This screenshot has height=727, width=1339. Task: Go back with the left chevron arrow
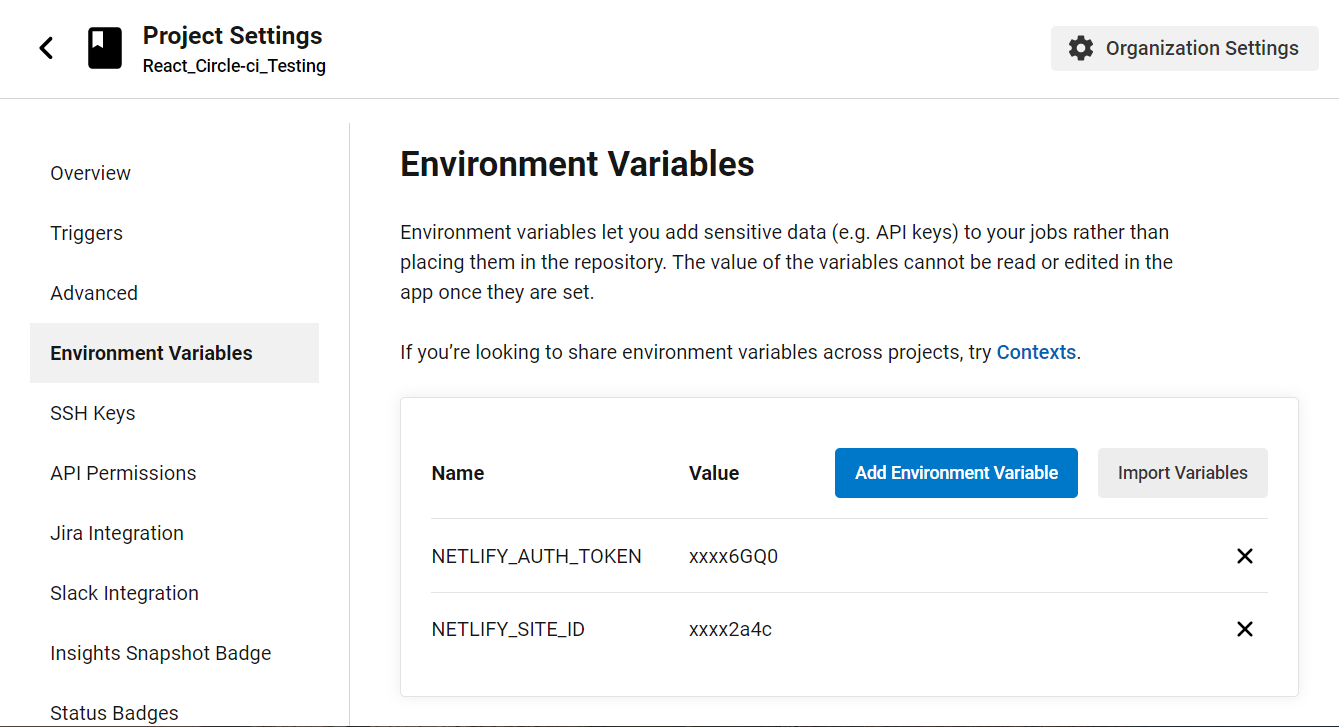pos(46,48)
